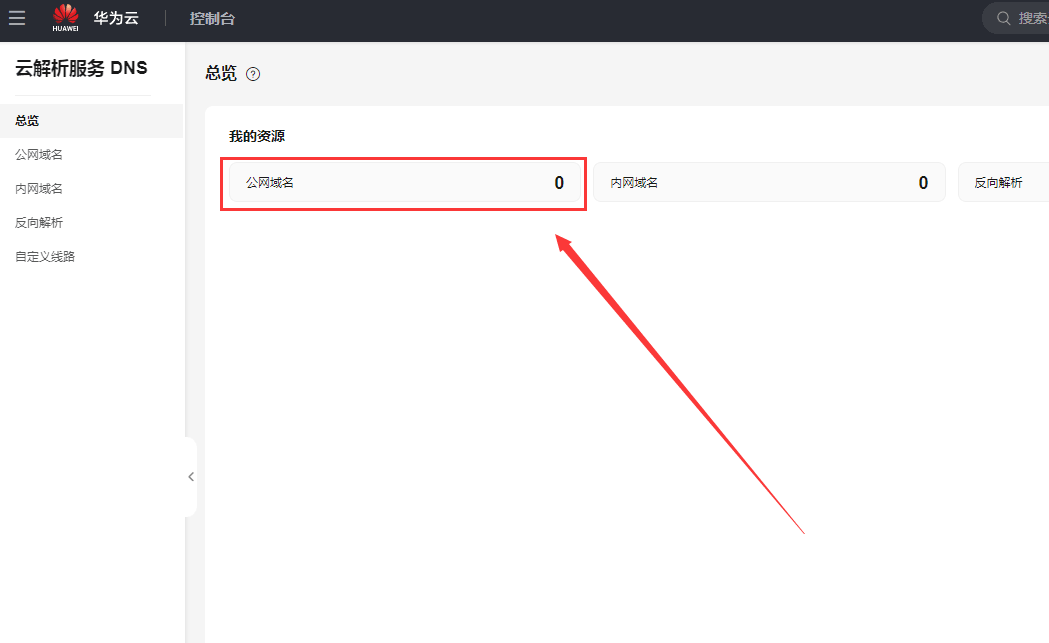Image resolution: width=1049 pixels, height=643 pixels.
Task: Select 总览 in the sidebar
Action: click(x=28, y=121)
